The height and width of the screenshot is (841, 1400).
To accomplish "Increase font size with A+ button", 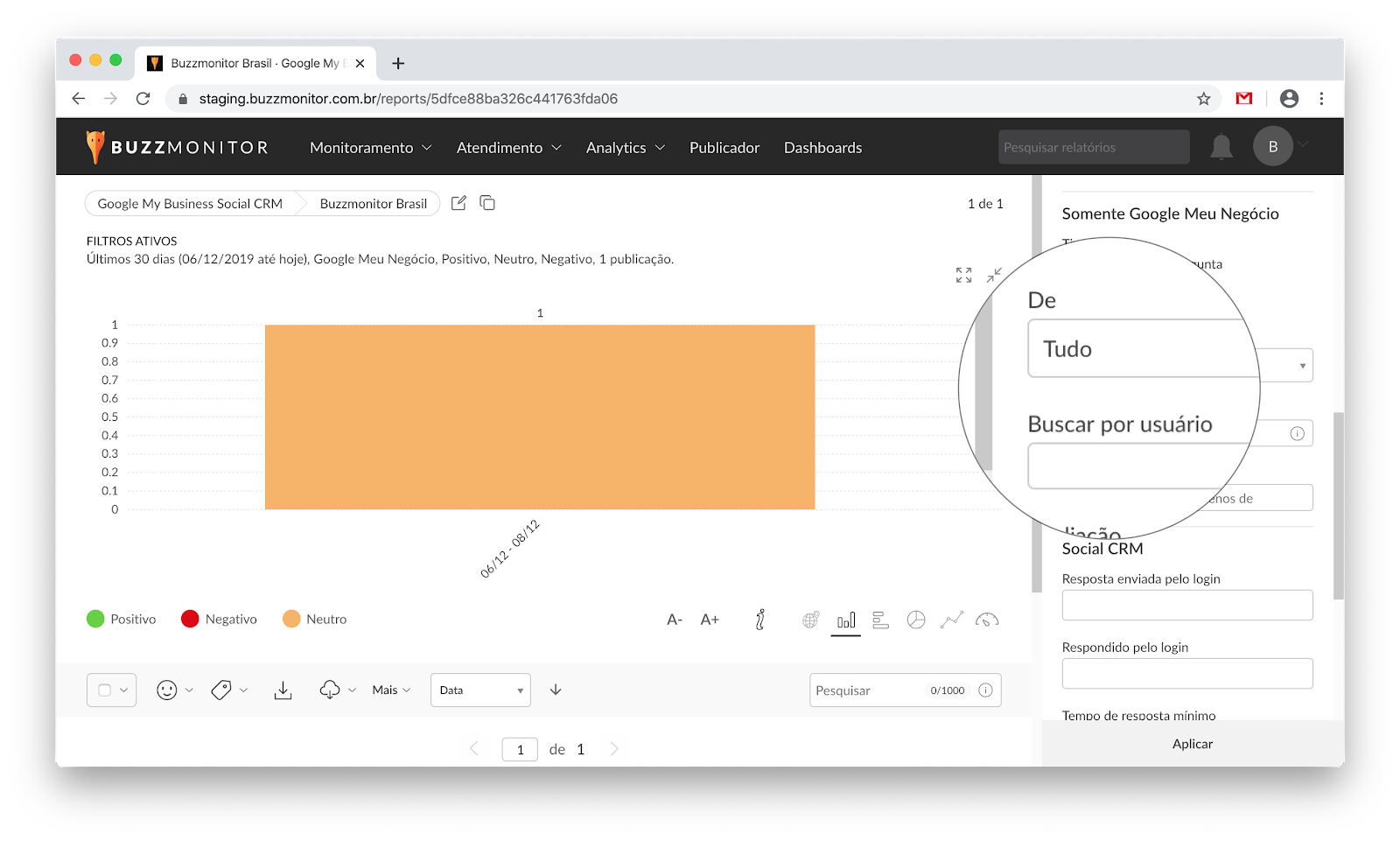I will click(710, 620).
